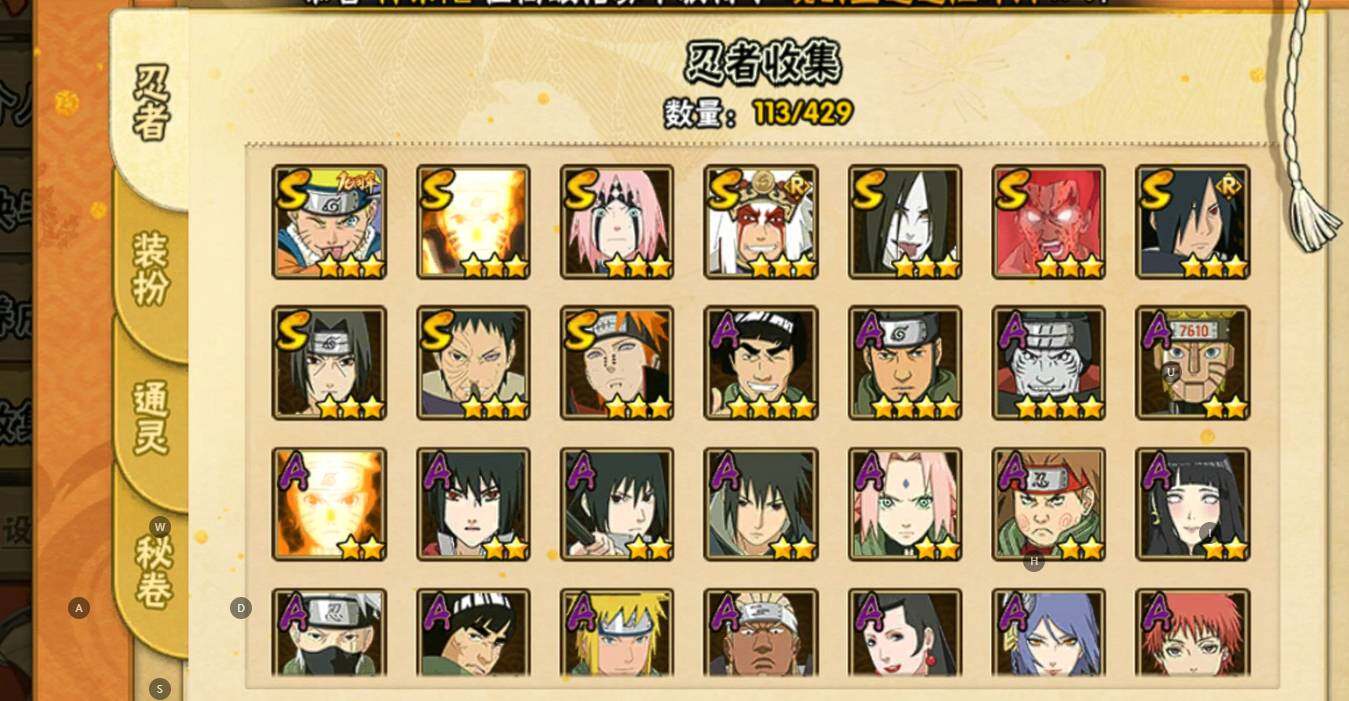Select the orange-haired Pain card
The width and height of the screenshot is (1349, 701).
coord(617,363)
